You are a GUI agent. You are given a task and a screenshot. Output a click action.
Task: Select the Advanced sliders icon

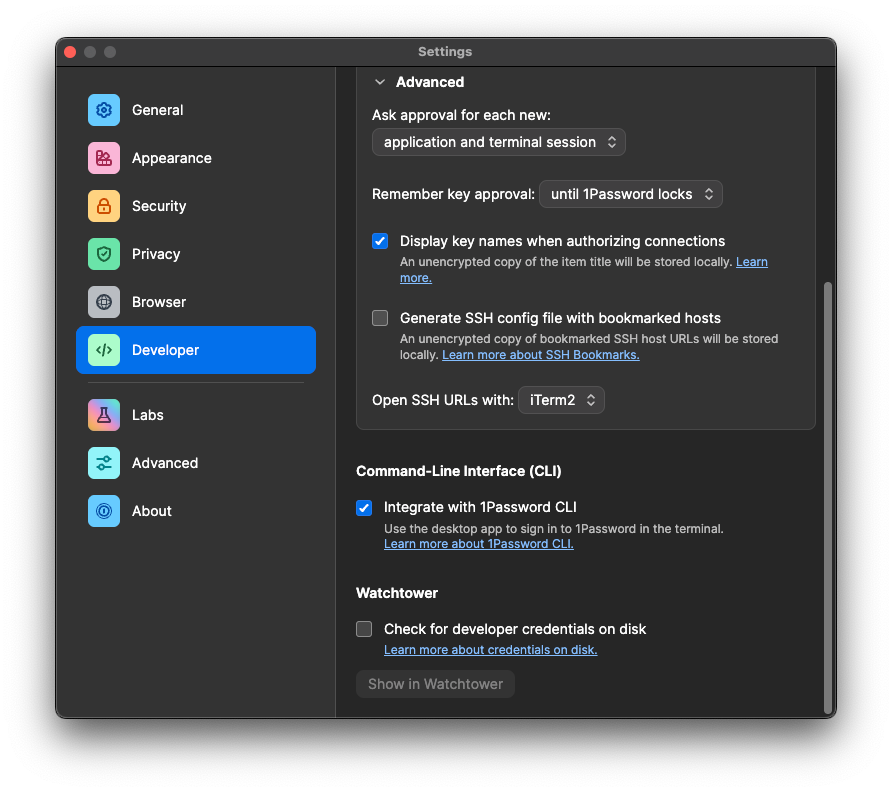coord(104,463)
